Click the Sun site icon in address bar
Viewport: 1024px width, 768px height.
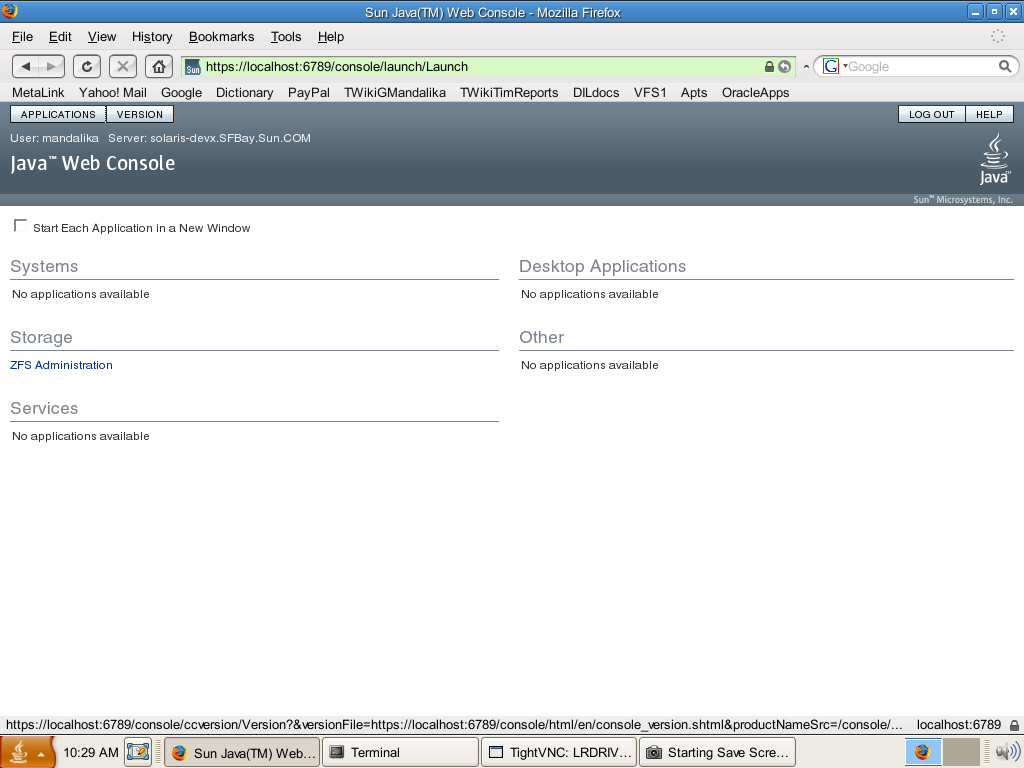coord(193,67)
